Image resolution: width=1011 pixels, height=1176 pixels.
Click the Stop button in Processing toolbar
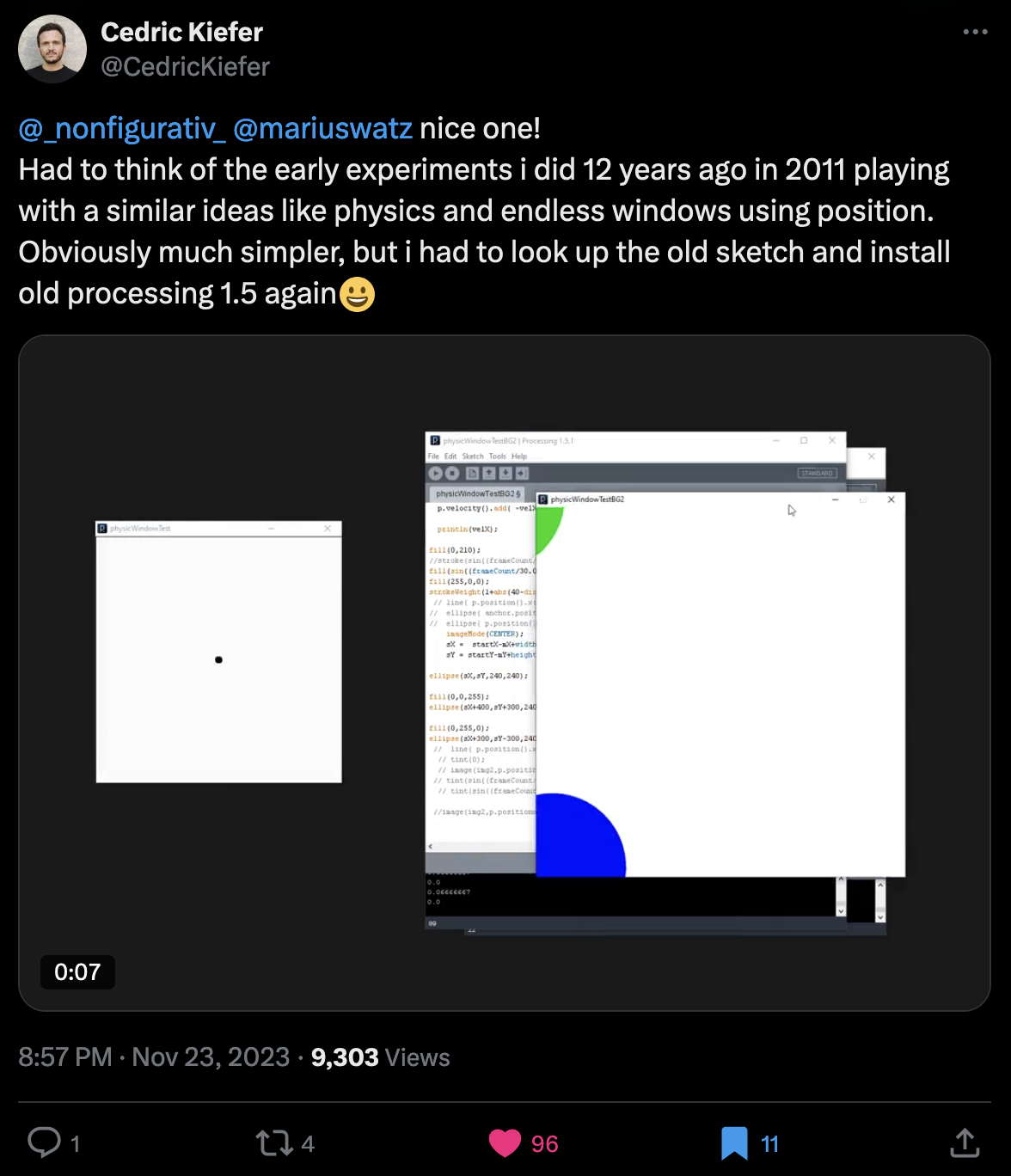click(x=451, y=473)
